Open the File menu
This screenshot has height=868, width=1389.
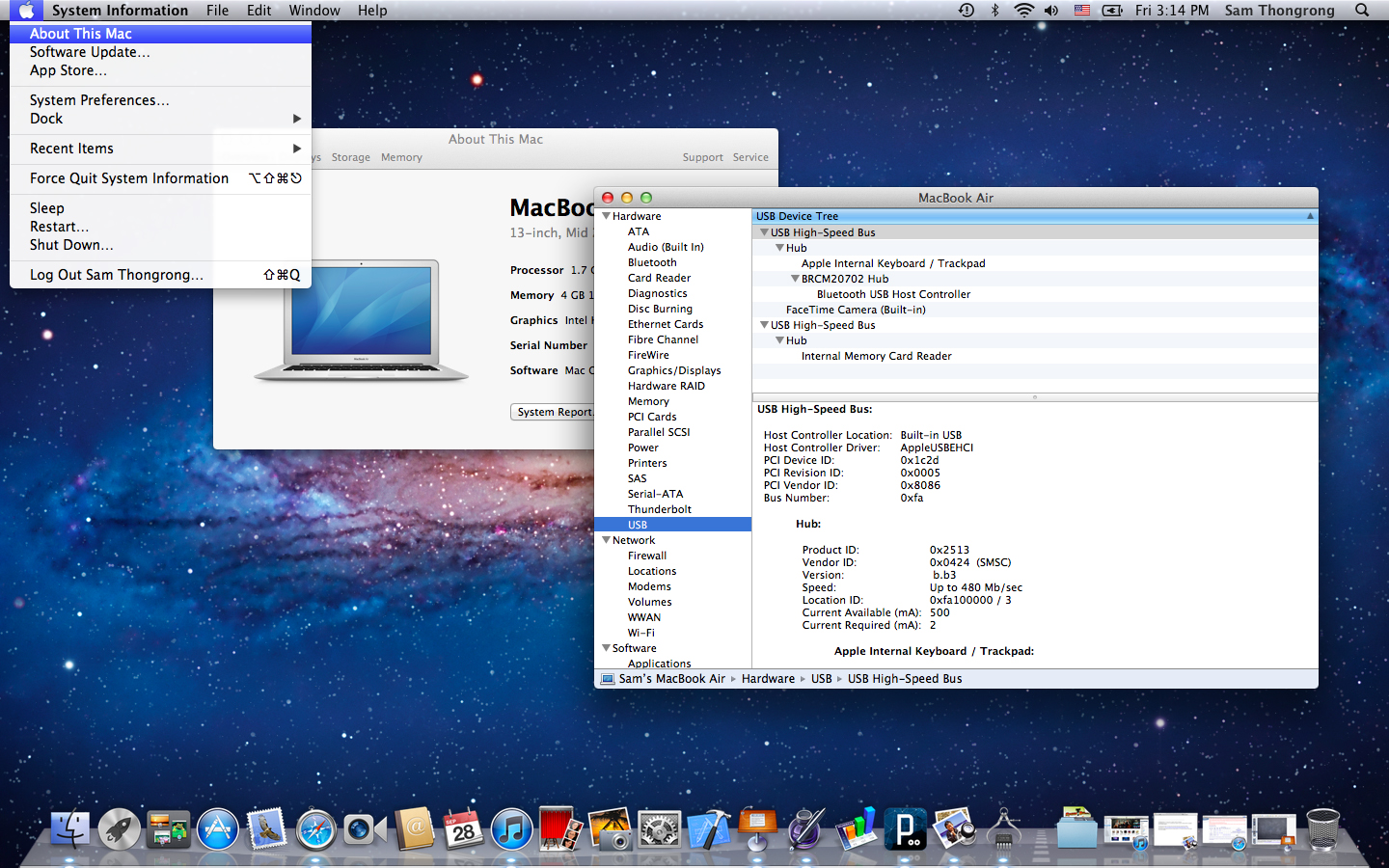click(x=218, y=10)
